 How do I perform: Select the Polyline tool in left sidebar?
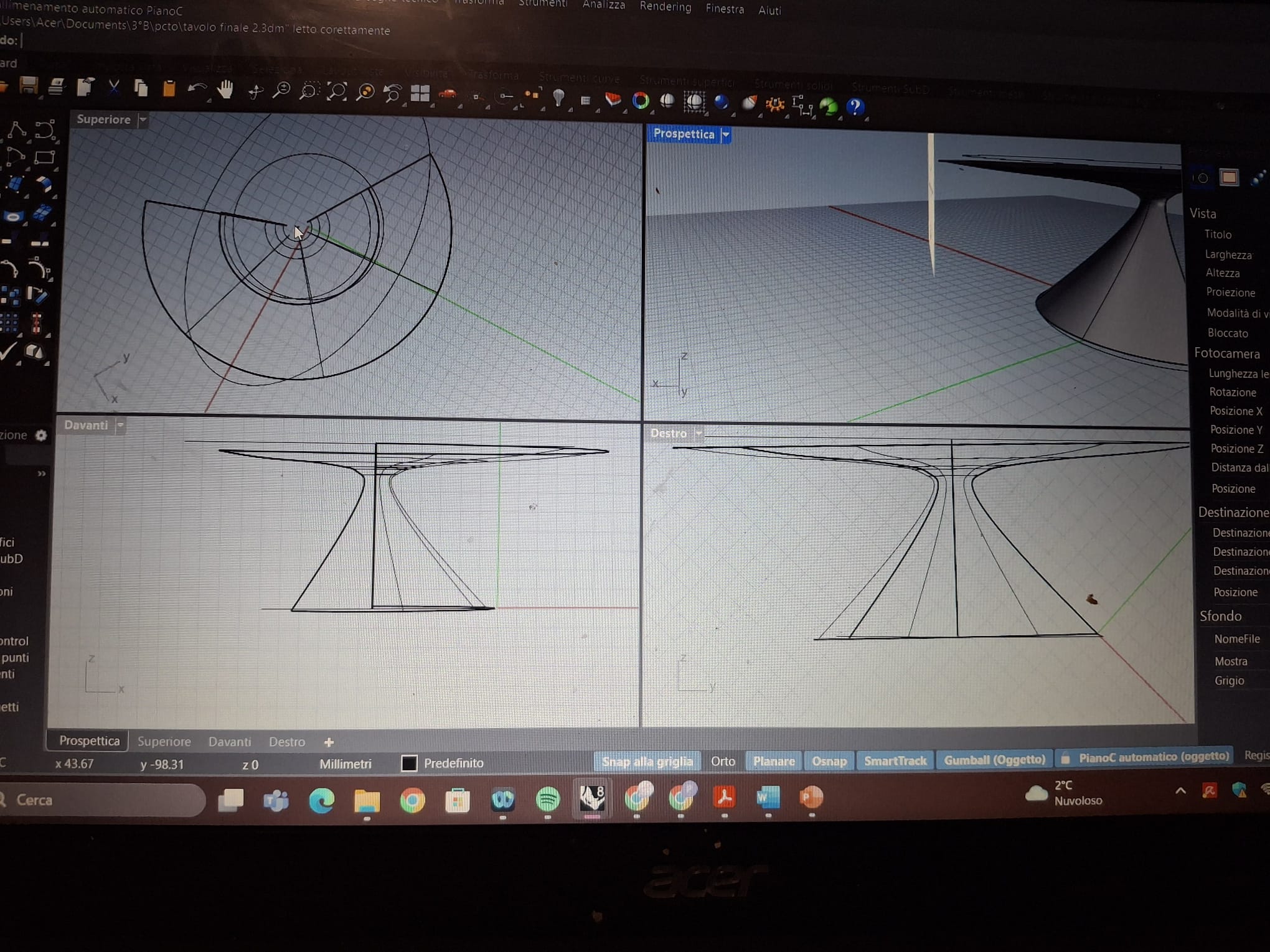17,129
